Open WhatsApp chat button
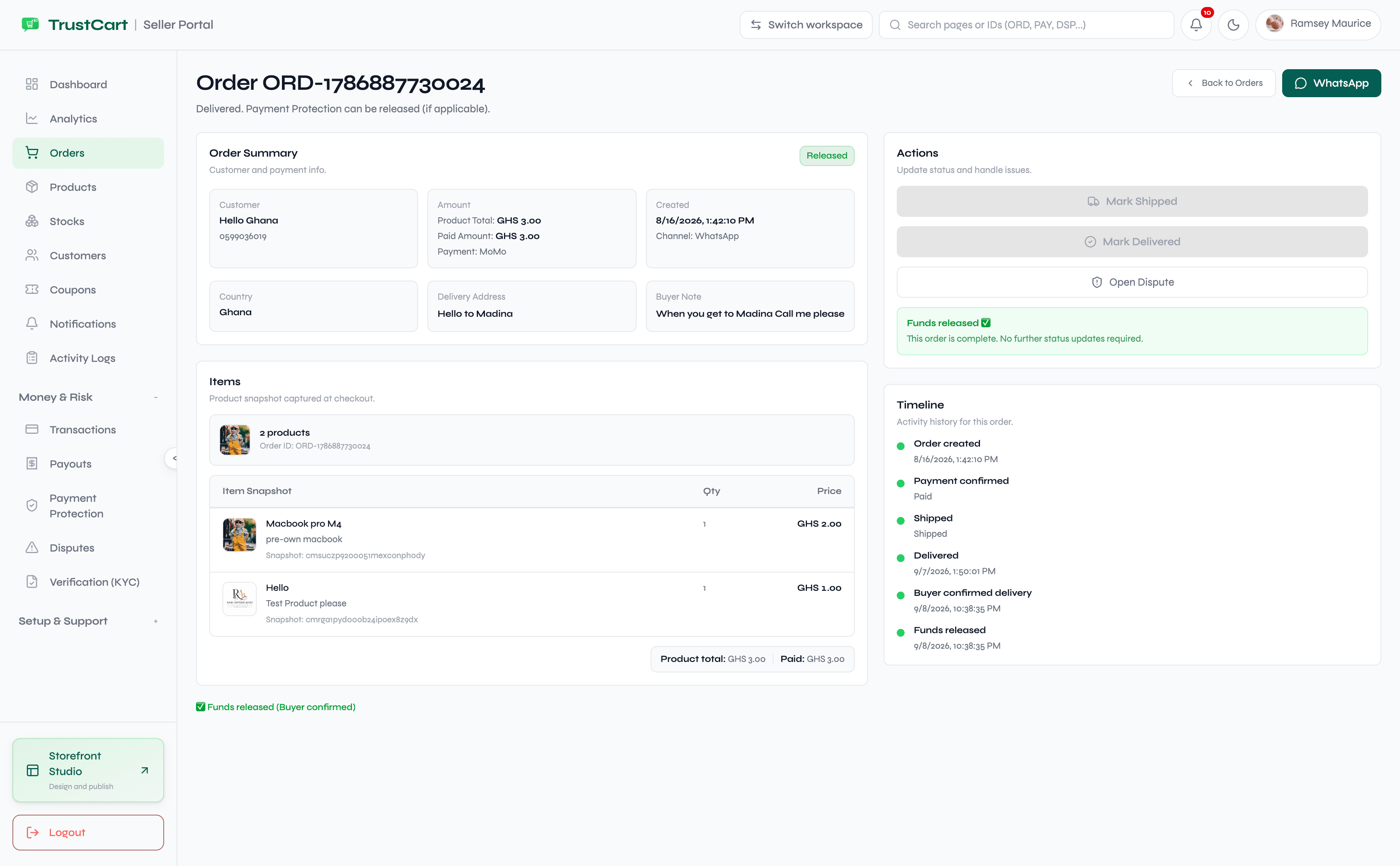This screenshot has height=866, width=1400. click(1331, 83)
